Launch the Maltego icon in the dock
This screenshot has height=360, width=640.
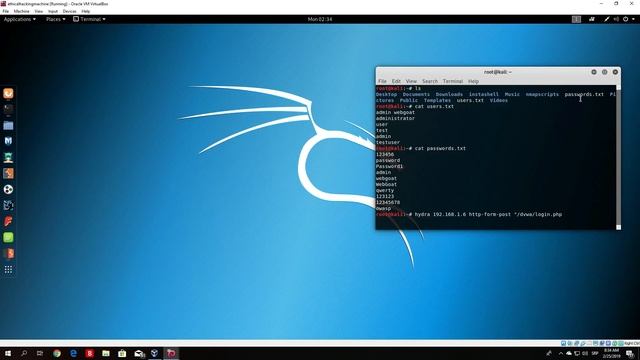(x=8, y=205)
